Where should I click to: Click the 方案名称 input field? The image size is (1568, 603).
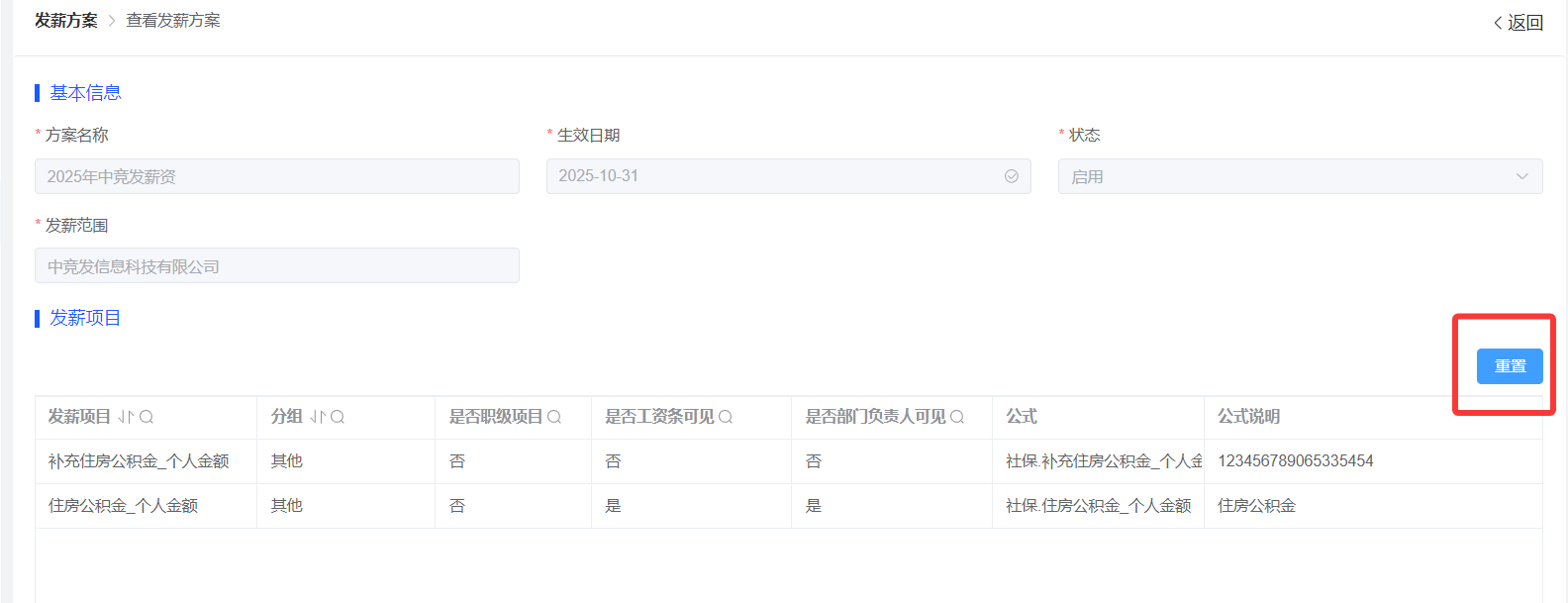tap(277, 176)
